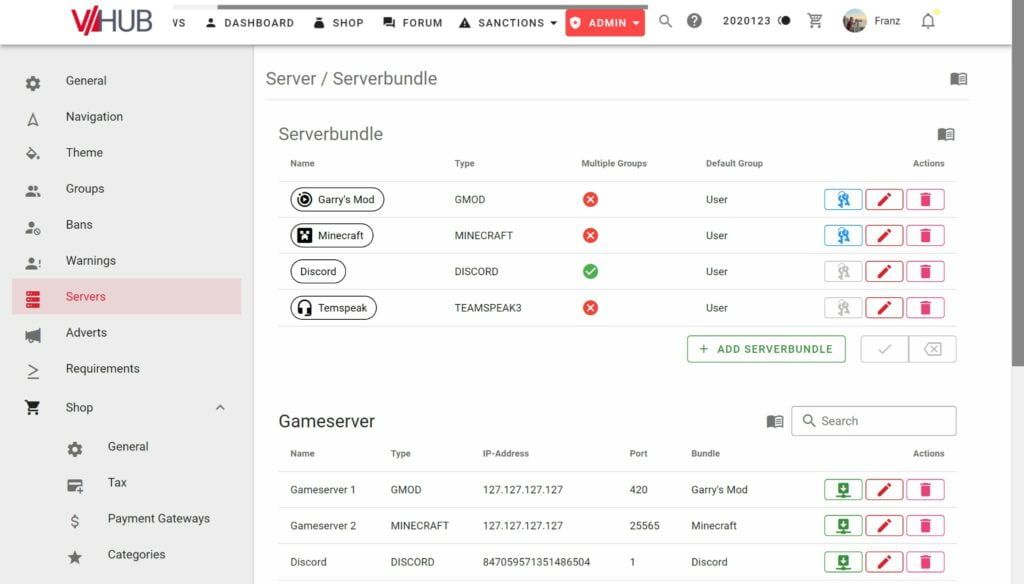
Task: Download config for Gameserver 2
Action: pyautogui.click(x=843, y=525)
